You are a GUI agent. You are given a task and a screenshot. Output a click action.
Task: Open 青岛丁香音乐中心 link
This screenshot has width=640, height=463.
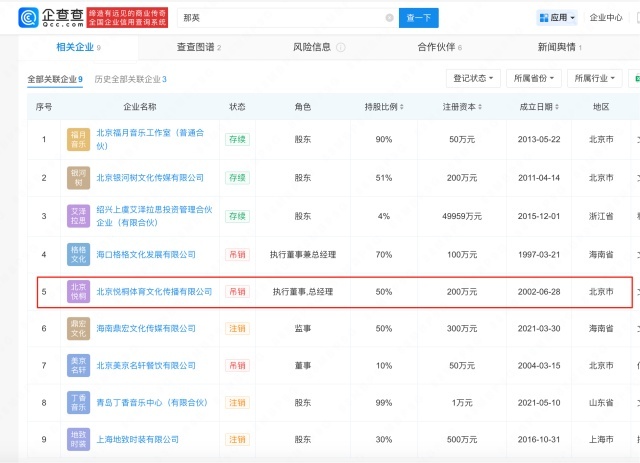point(152,403)
